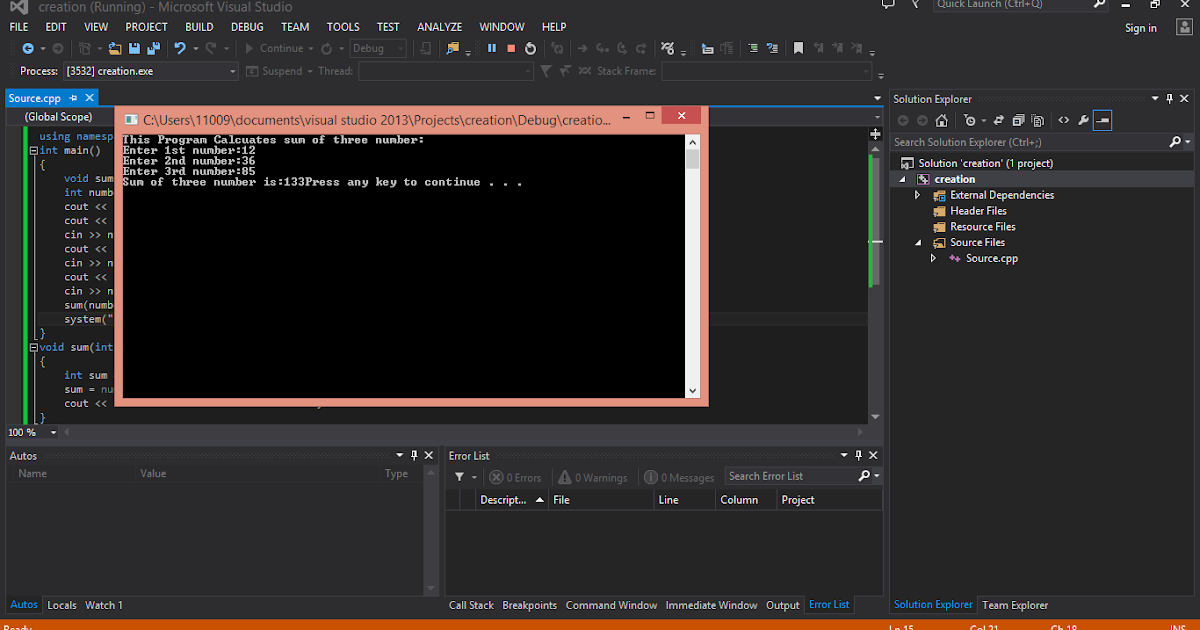The width and height of the screenshot is (1200, 630).
Task: Open Properties wrench icon in Solution Explorer
Action: pyautogui.click(x=1083, y=120)
